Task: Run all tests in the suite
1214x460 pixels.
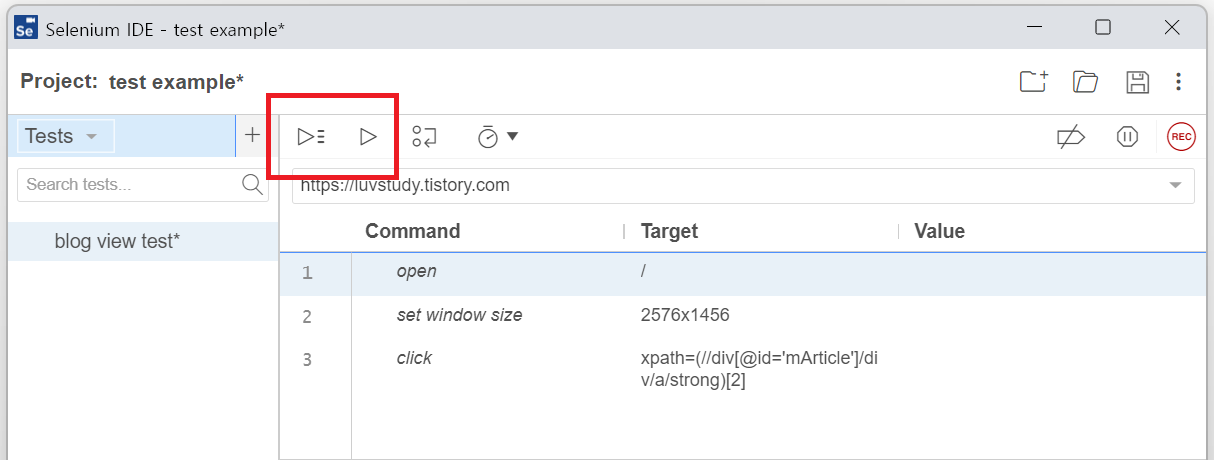Action: 311,137
